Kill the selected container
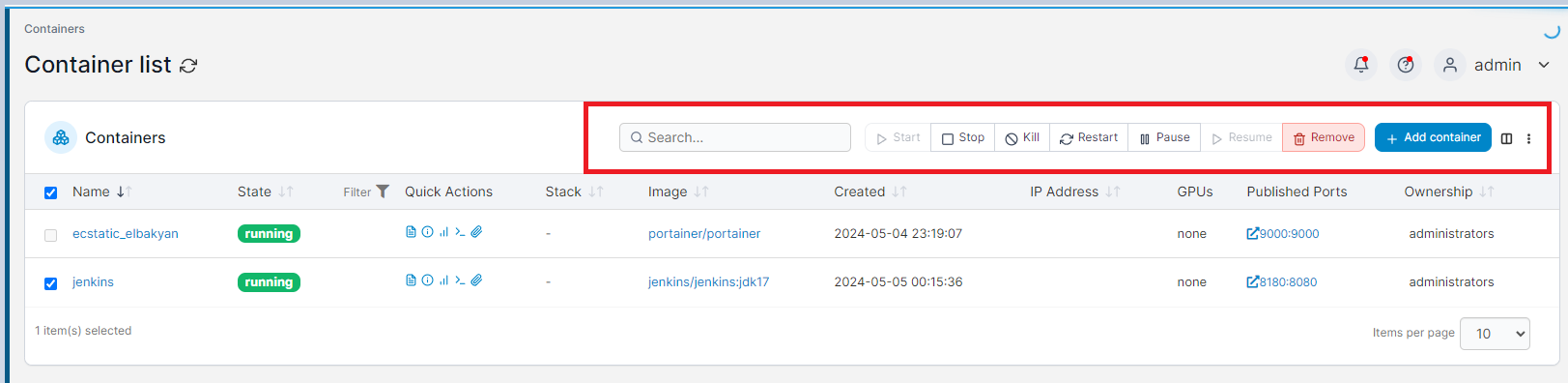Viewport: 1568px width, 383px height. [1022, 137]
